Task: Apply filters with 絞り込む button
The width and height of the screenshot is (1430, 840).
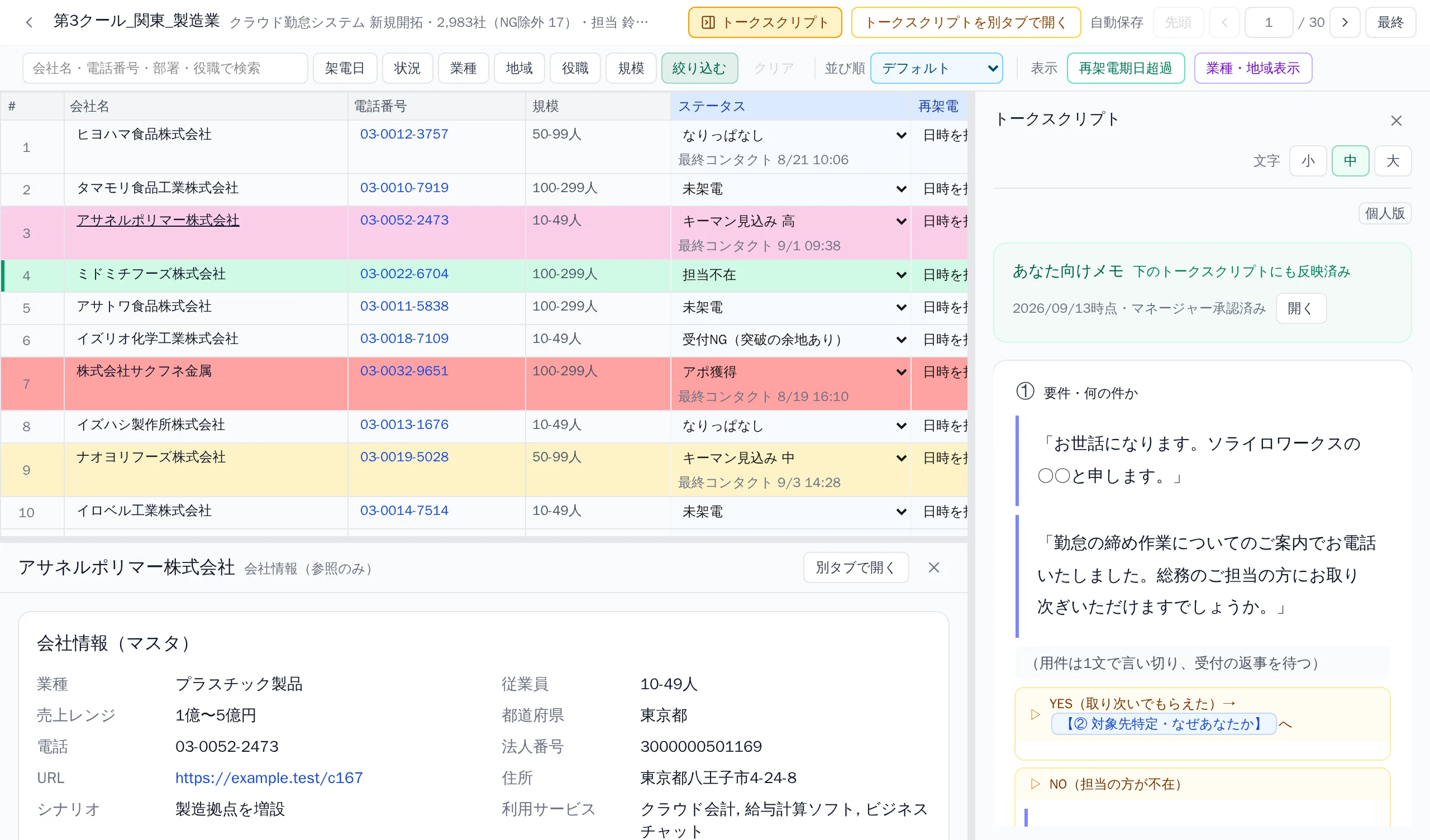Action: pos(699,68)
